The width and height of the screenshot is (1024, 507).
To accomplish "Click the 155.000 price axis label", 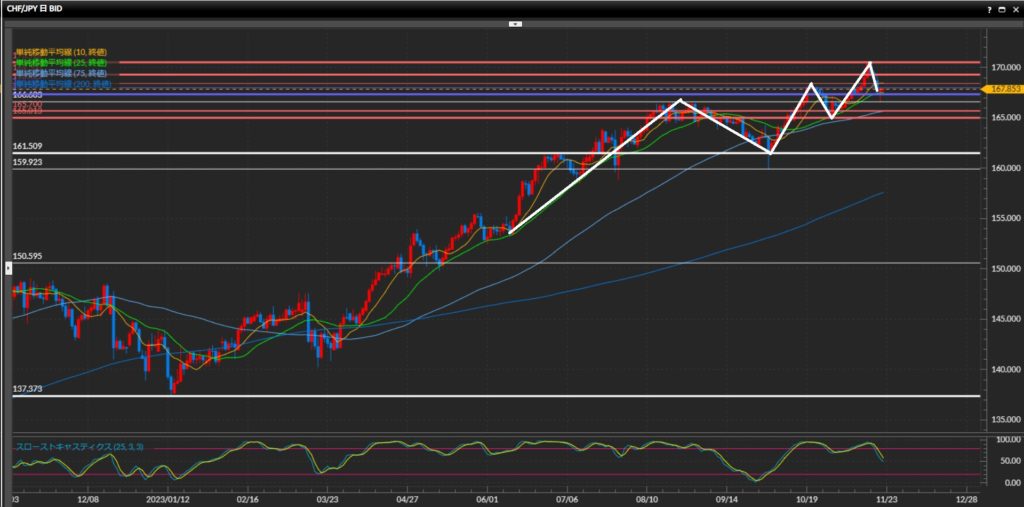I will (x=1003, y=218).
